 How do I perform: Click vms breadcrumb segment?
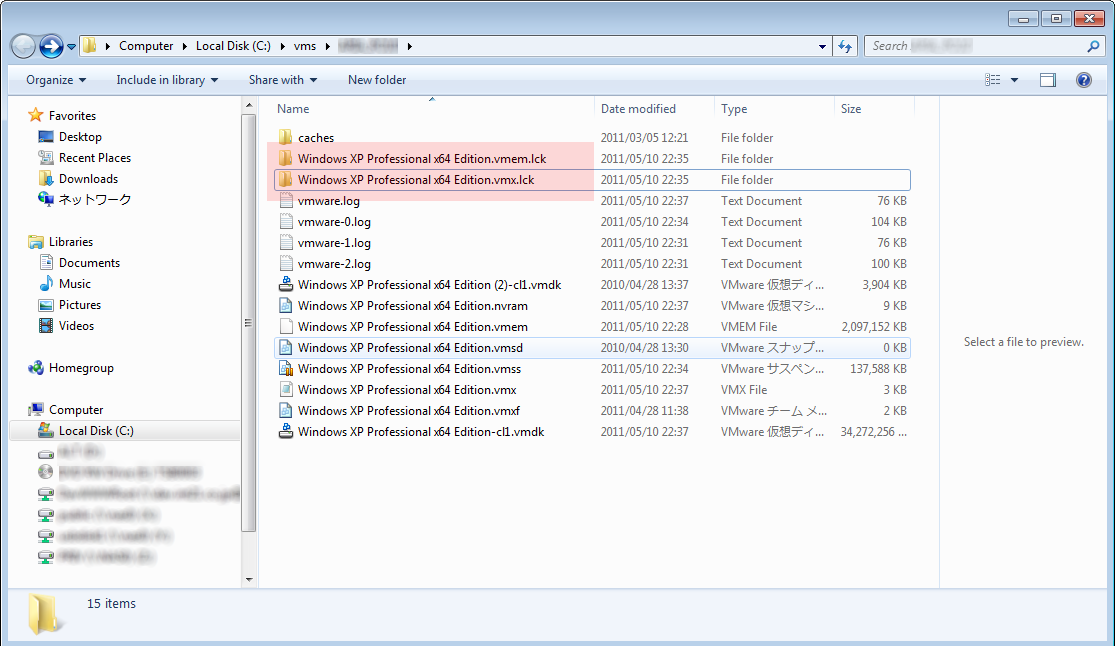point(305,46)
